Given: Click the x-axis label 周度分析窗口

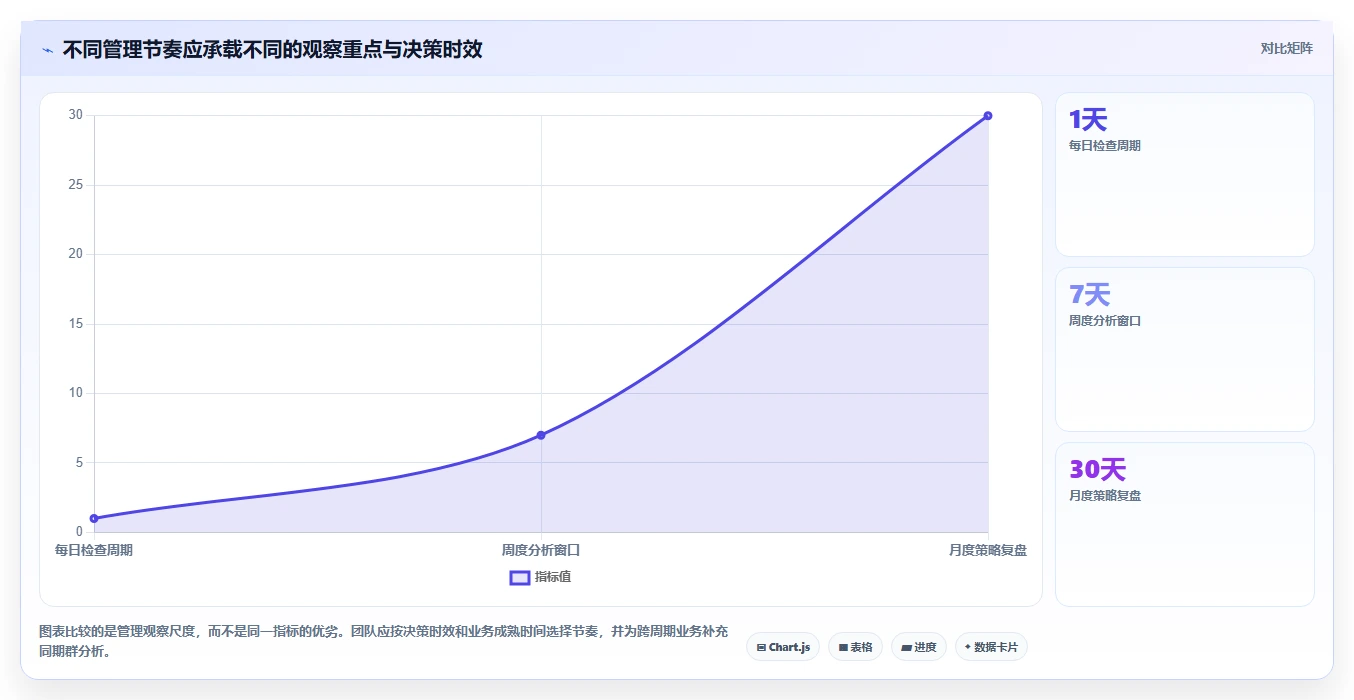Looking at the screenshot, I should (541, 550).
